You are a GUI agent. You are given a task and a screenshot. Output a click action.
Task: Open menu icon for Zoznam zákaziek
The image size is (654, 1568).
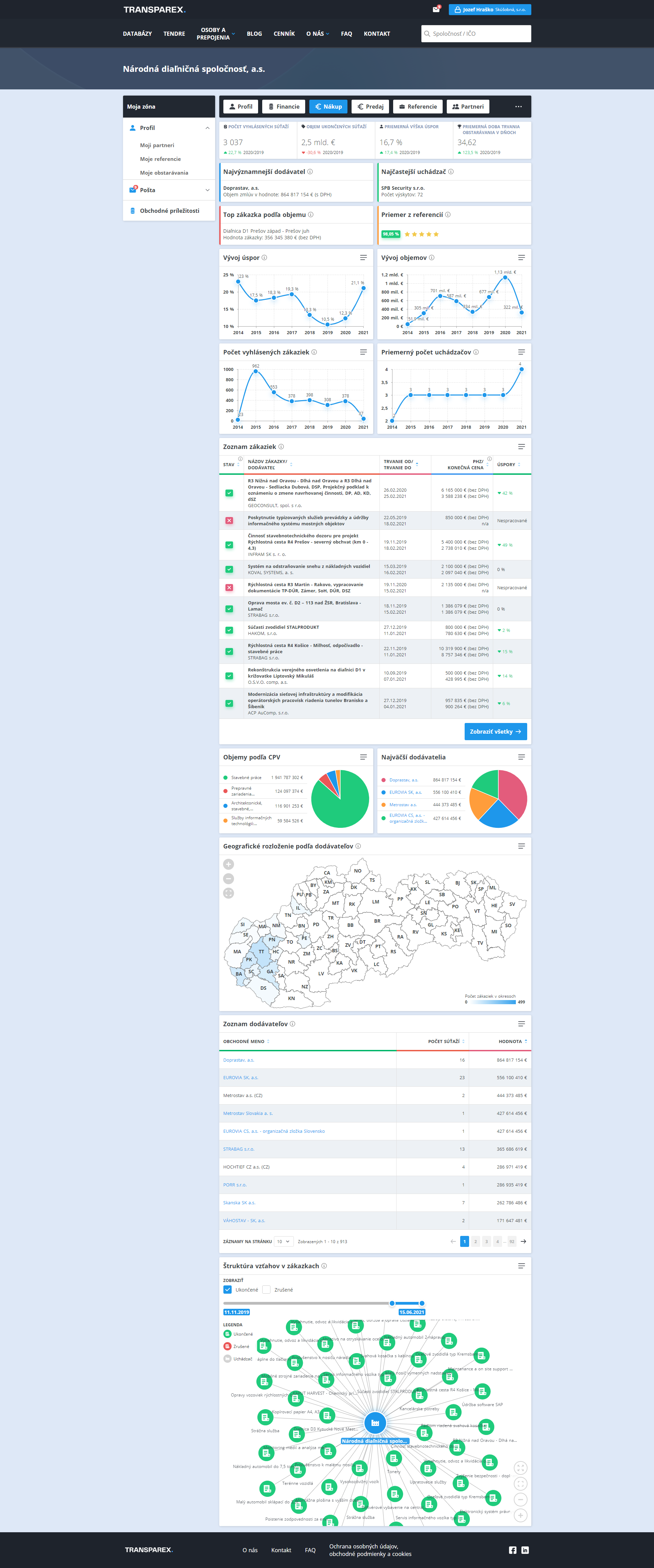point(521,446)
